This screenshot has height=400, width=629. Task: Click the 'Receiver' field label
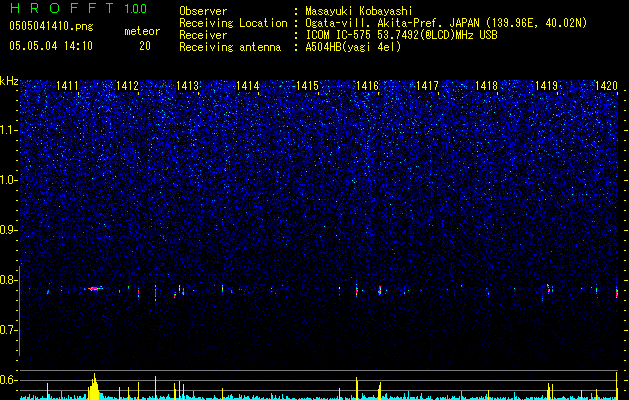coord(203,35)
